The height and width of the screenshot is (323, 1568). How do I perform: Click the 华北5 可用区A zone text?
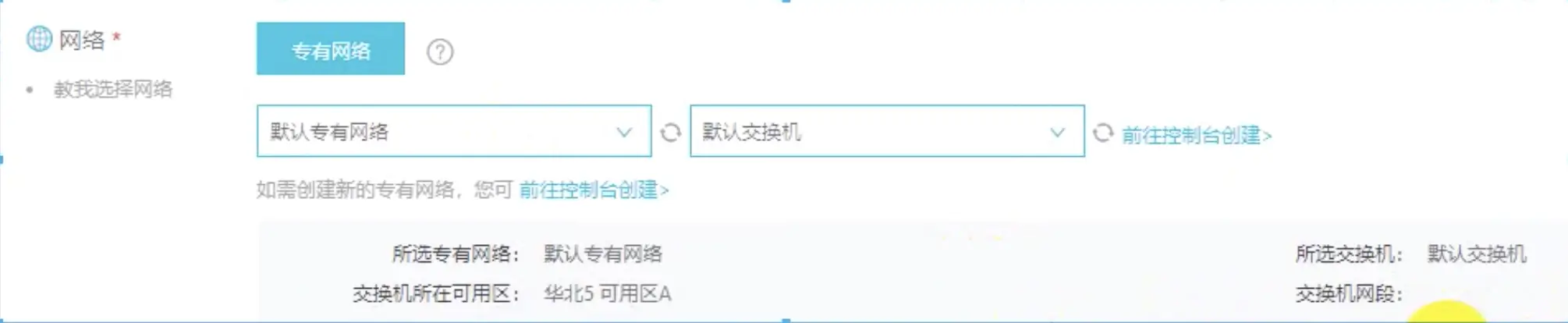coord(608,294)
